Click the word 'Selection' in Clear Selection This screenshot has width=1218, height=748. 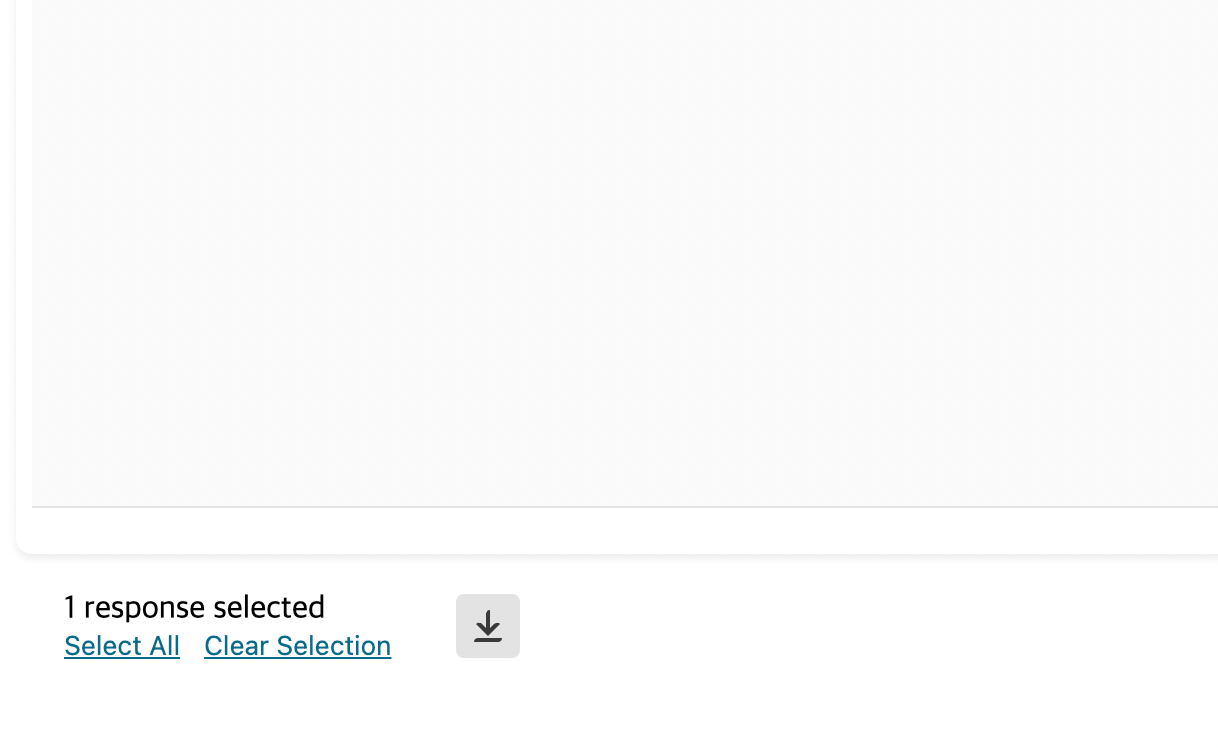[334, 646]
